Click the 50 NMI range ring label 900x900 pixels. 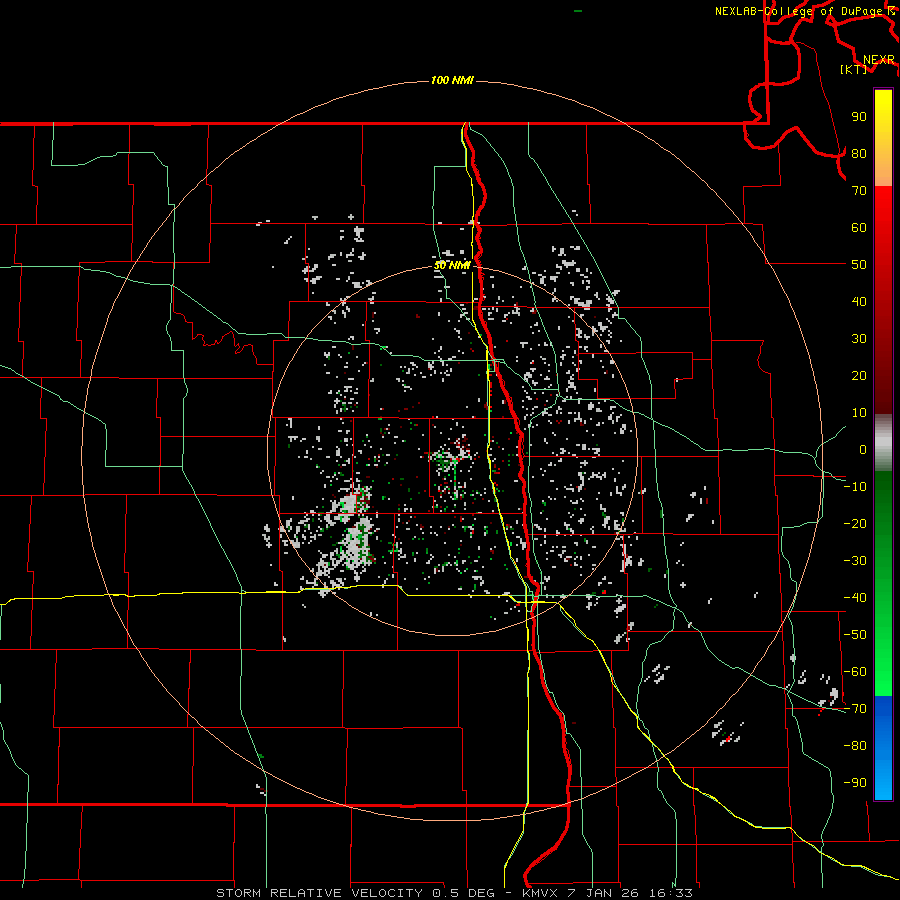point(452,265)
